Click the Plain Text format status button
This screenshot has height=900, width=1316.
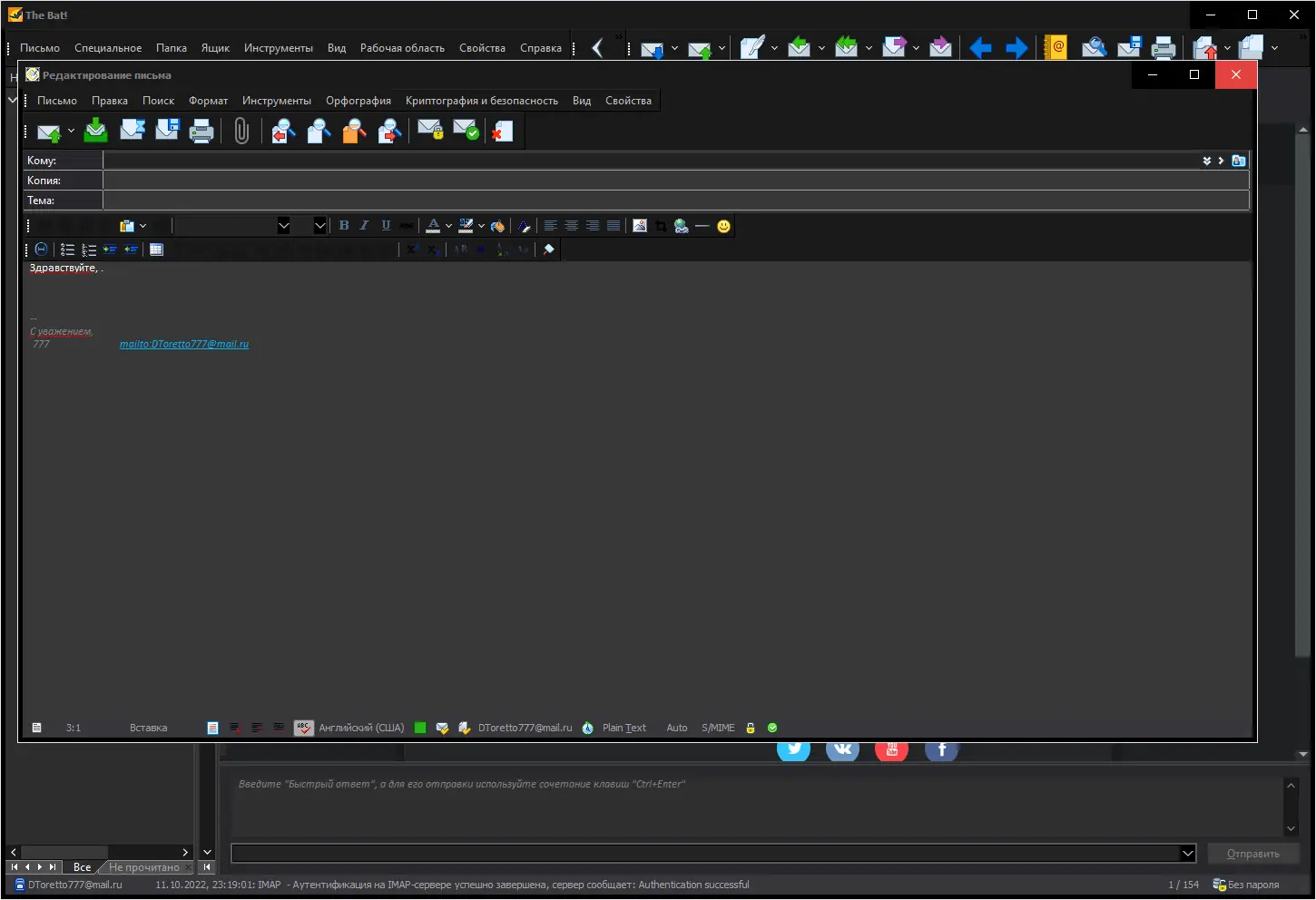(x=624, y=728)
